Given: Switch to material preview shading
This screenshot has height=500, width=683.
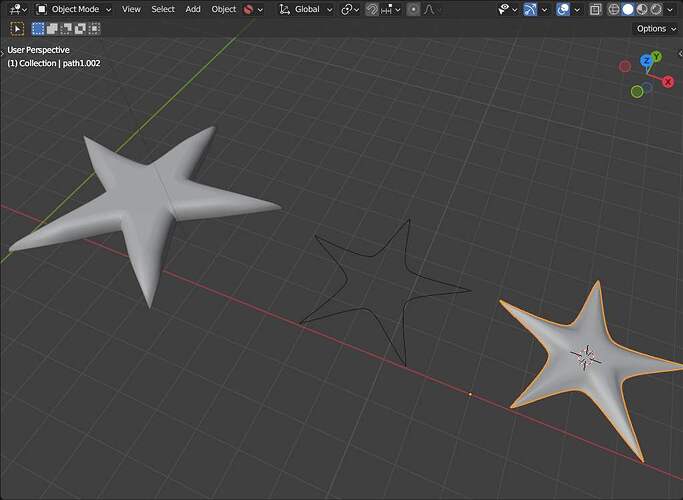Looking at the screenshot, I should pyautogui.click(x=642, y=9).
